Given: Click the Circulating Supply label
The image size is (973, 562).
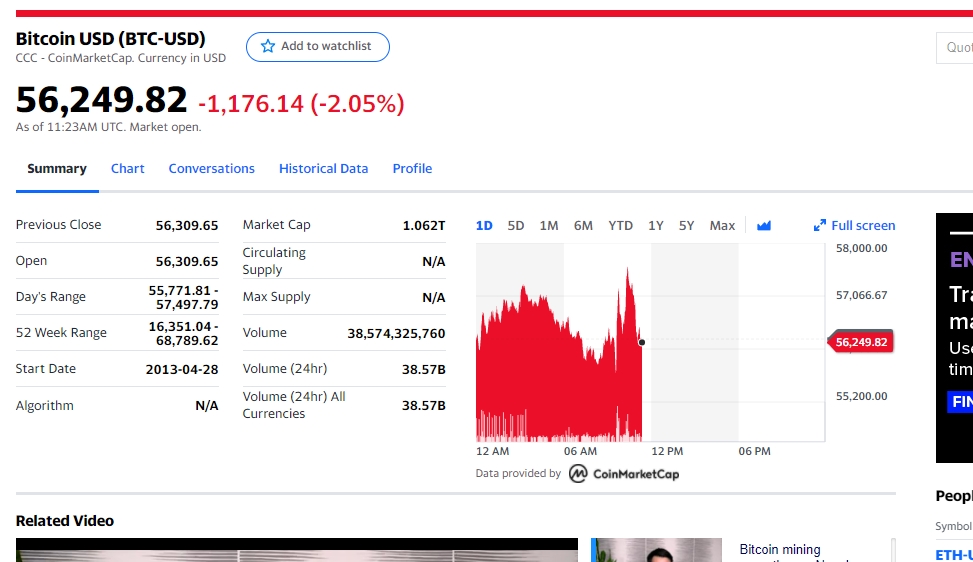Looking at the screenshot, I should 274,261.
